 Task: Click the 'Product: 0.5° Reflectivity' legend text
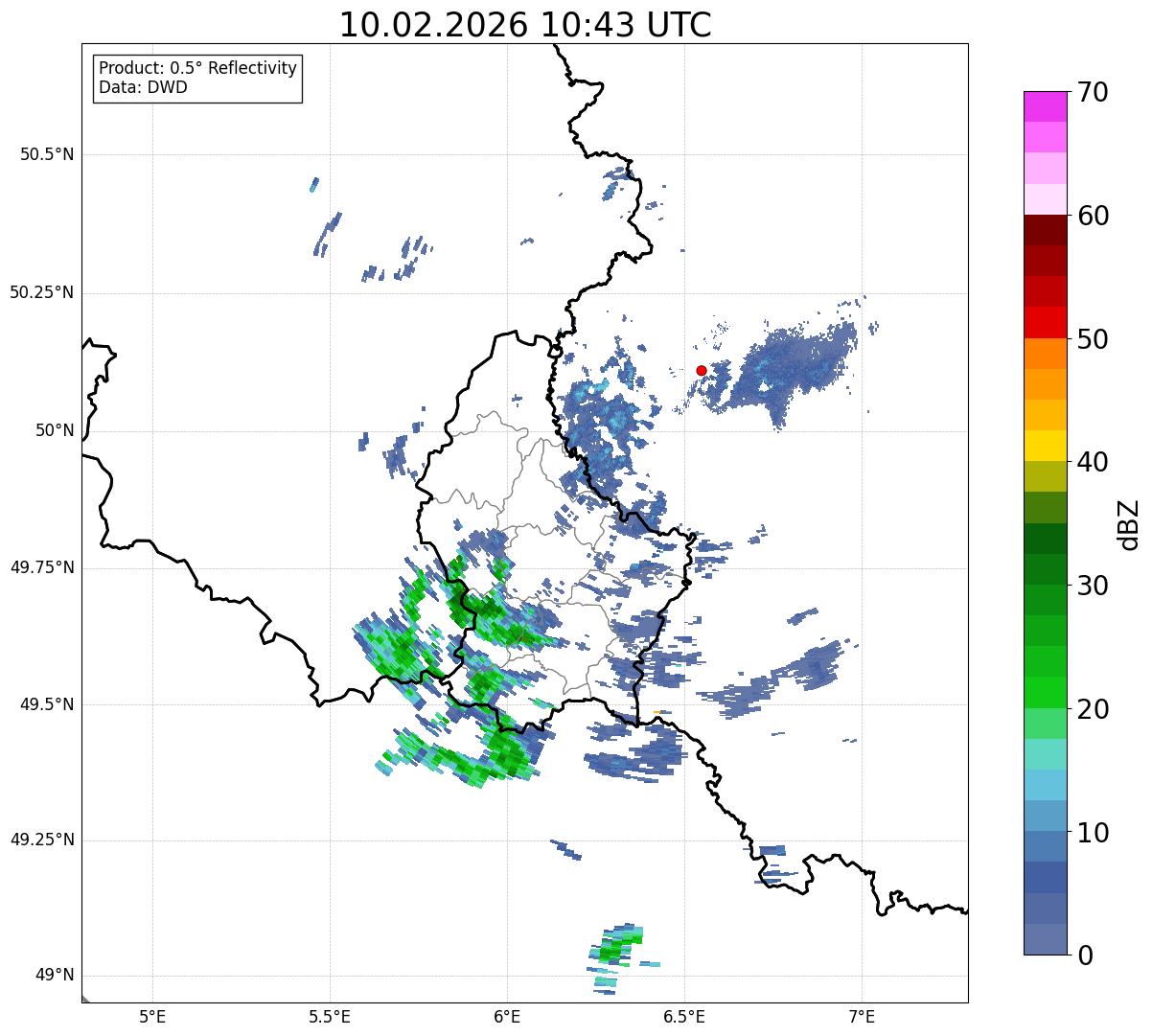(x=197, y=69)
